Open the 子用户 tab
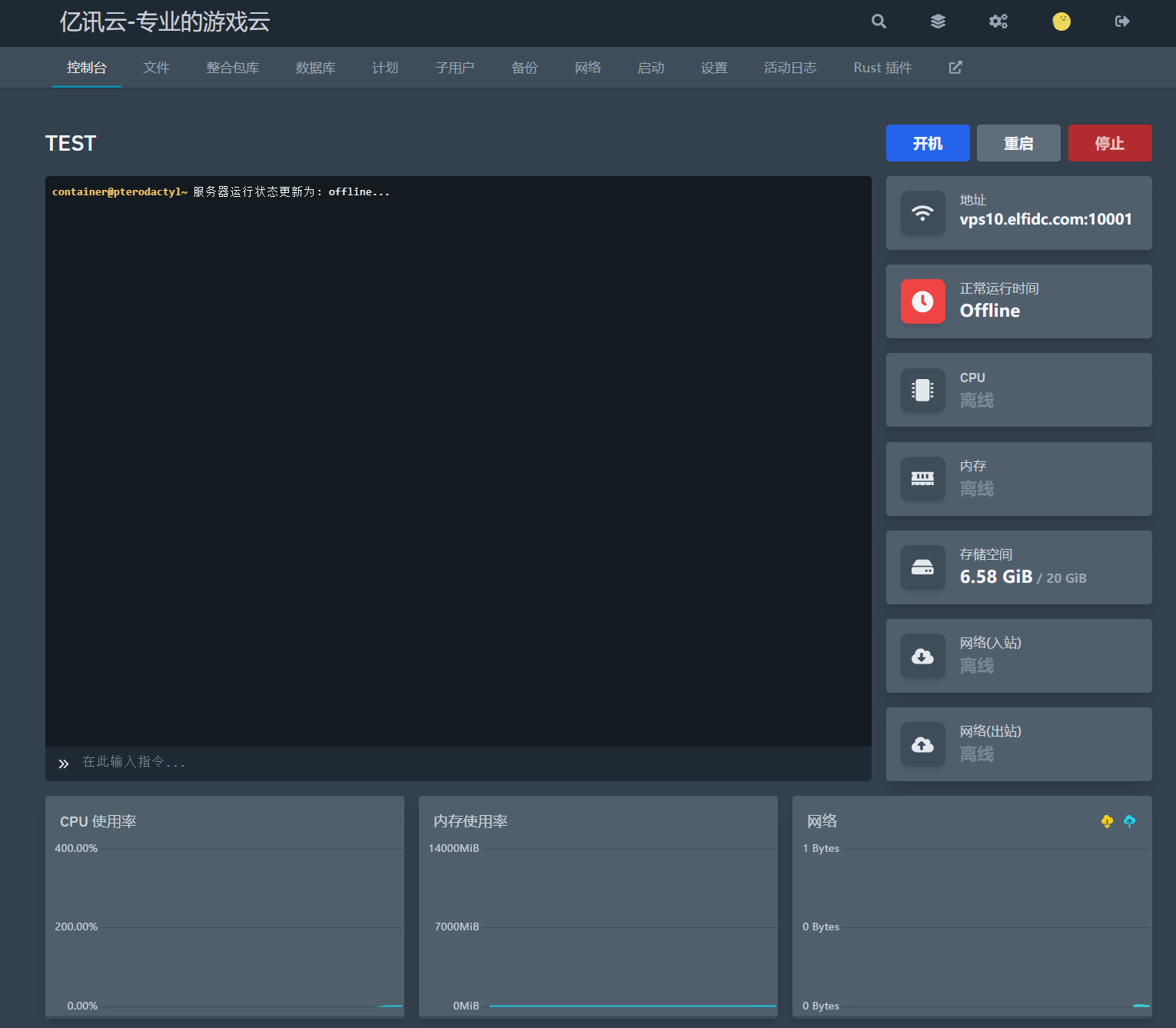The image size is (1176, 1028). [x=455, y=68]
